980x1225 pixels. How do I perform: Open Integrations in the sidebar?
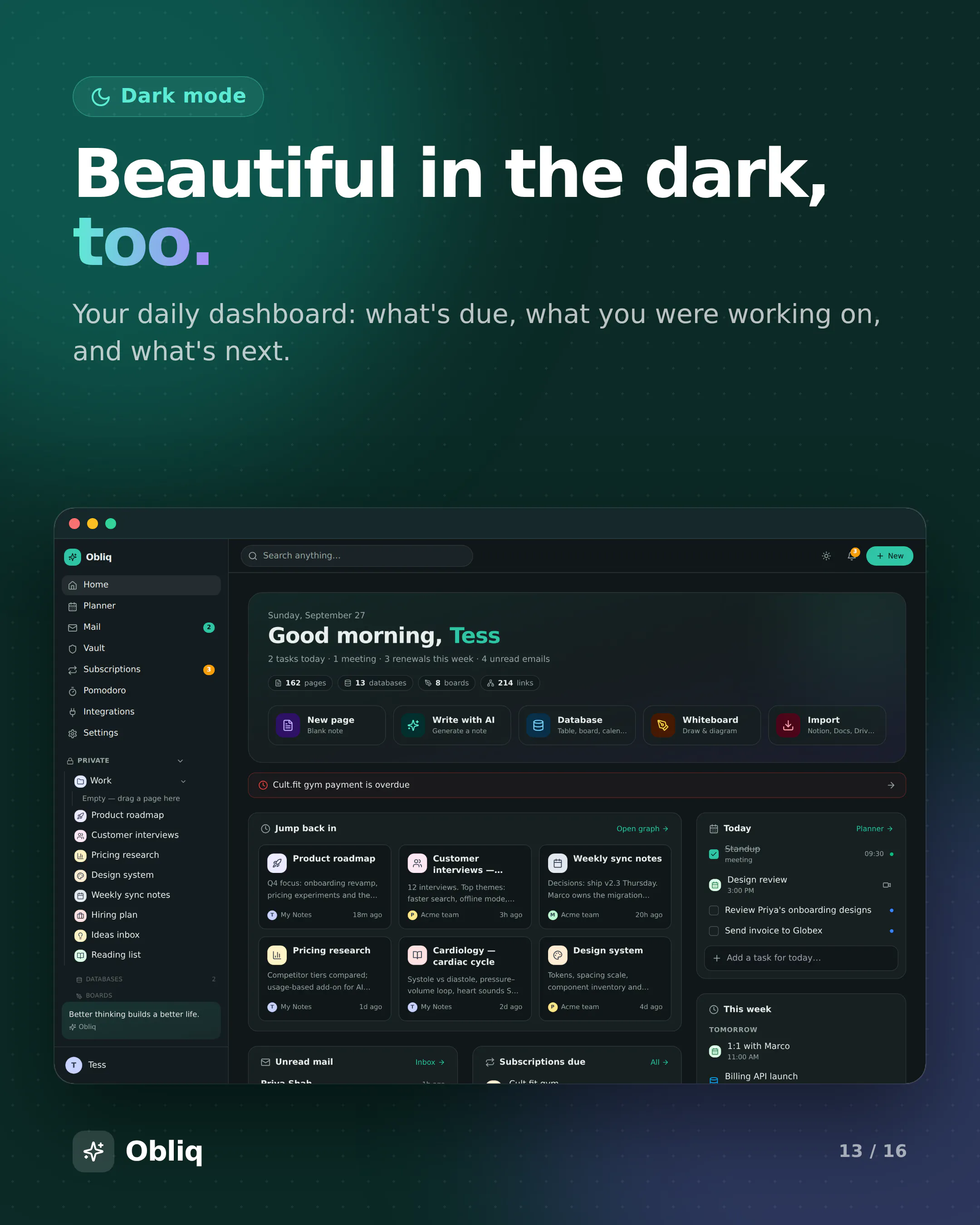[141, 712]
